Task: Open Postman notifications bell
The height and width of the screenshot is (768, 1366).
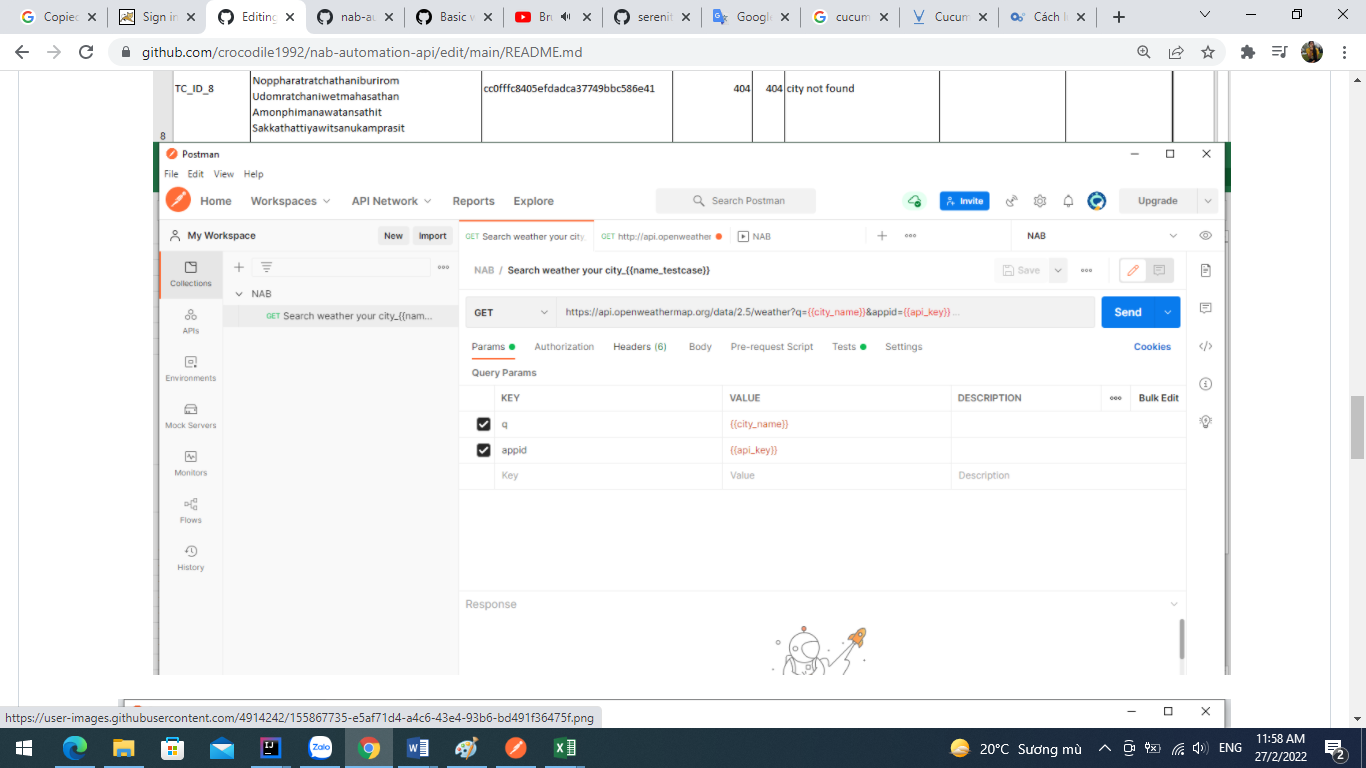Action: coord(1068,201)
